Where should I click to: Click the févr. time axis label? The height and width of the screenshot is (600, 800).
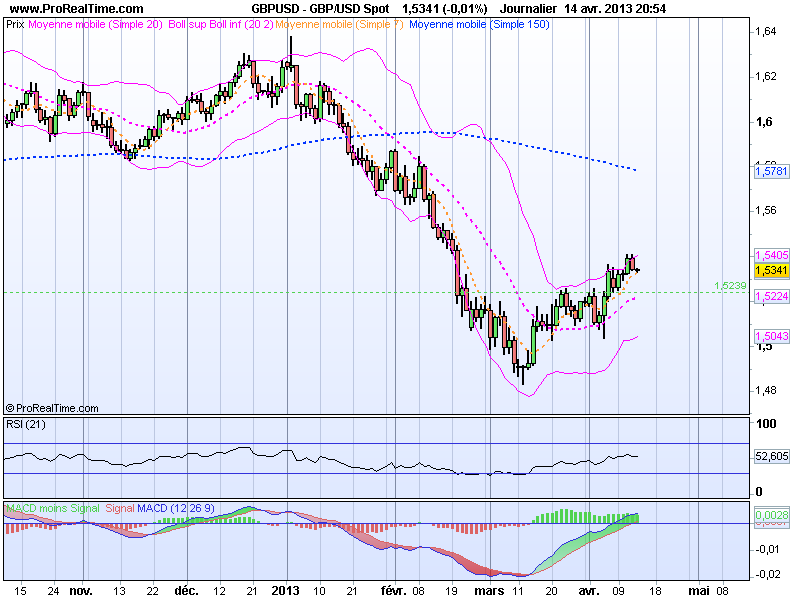395,591
